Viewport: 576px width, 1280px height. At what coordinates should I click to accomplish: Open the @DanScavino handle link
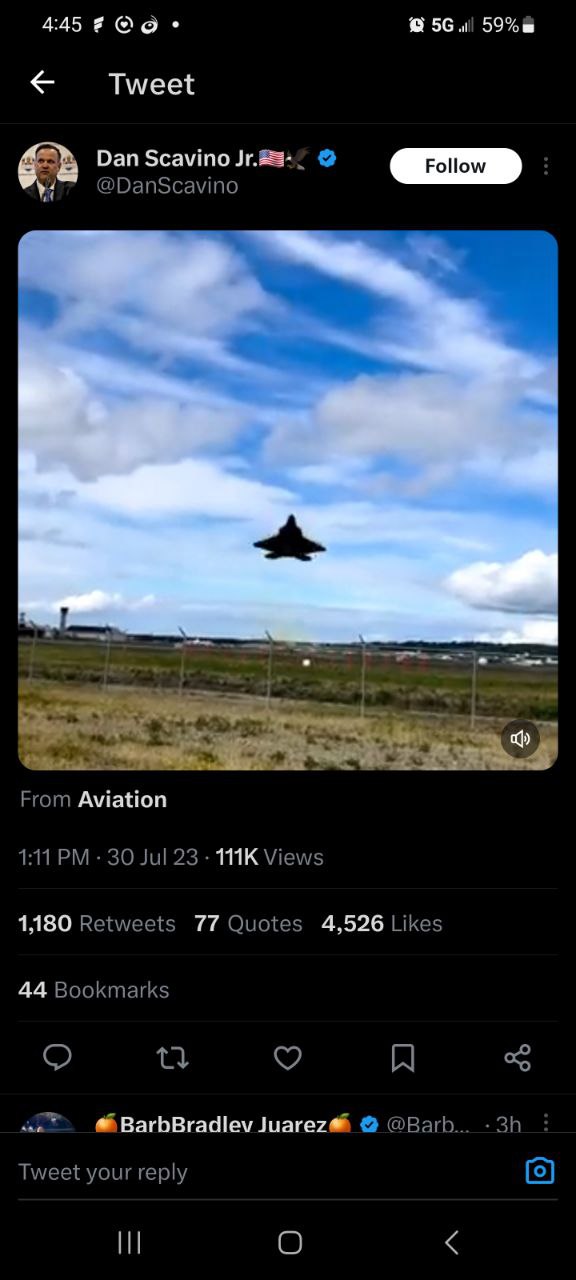(167, 185)
